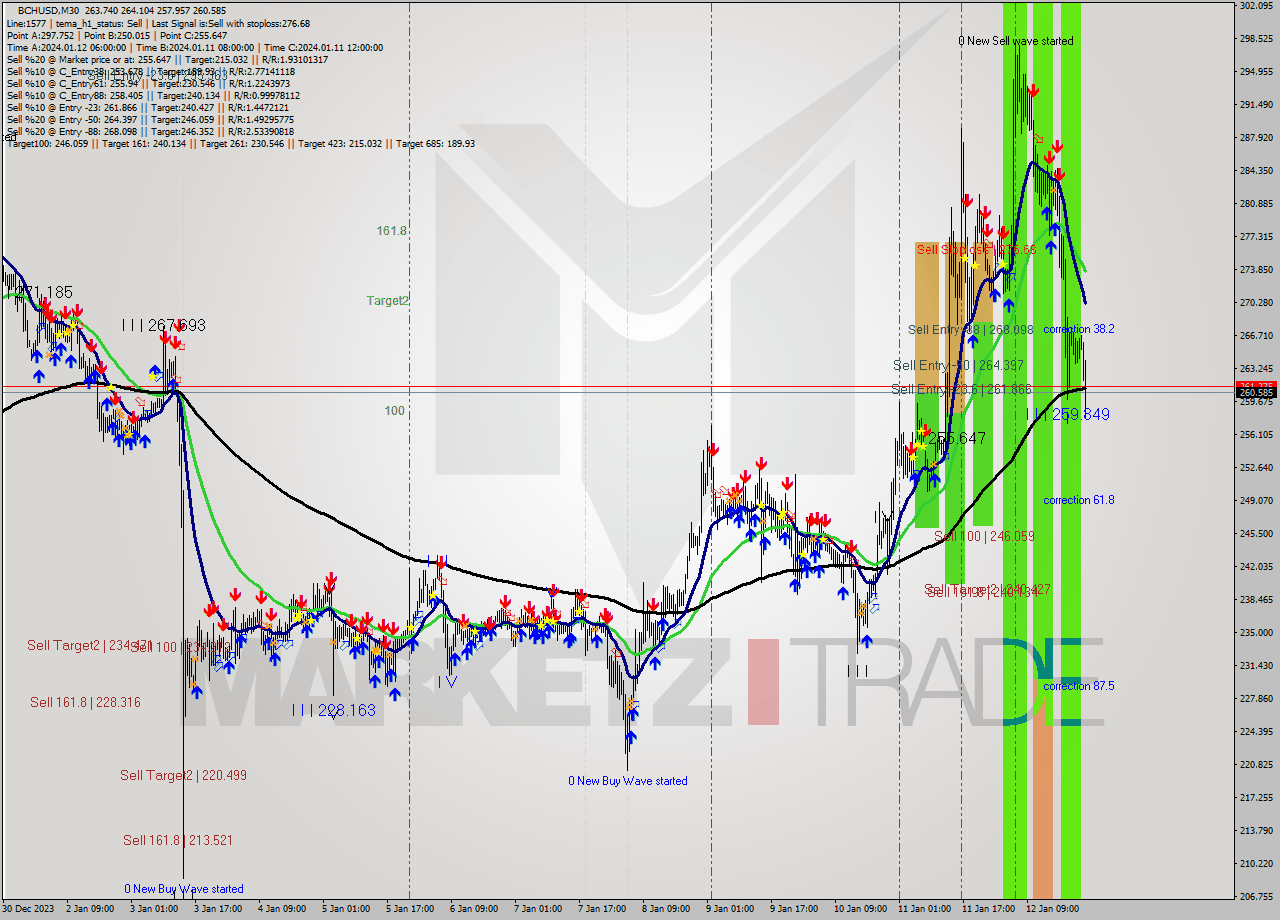Click the 'Sell 161.8 | 228.316' label
The height and width of the screenshot is (920, 1280).
[x=85, y=702]
